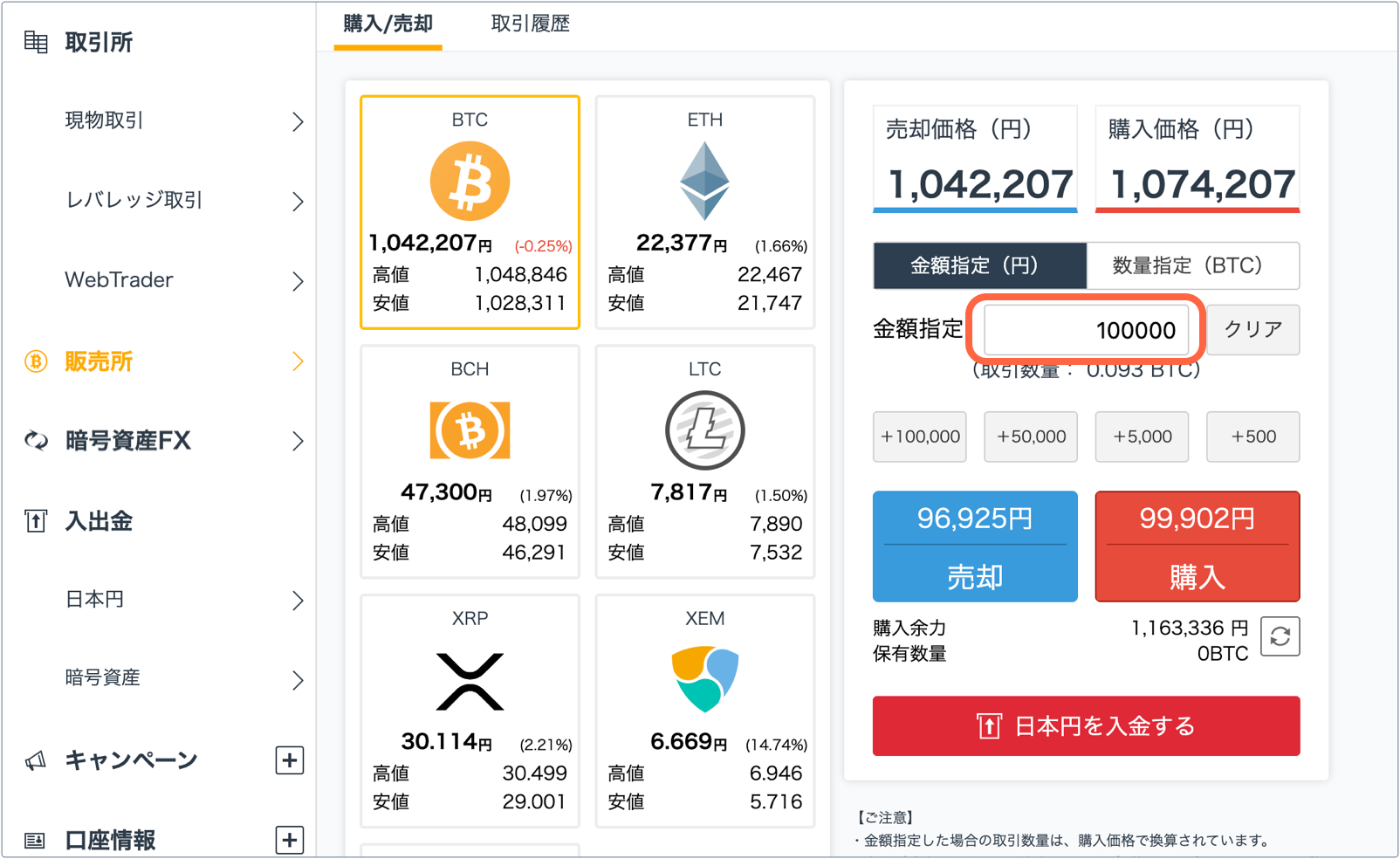
Task: Open the 購入/売却 tab
Action: (388, 24)
